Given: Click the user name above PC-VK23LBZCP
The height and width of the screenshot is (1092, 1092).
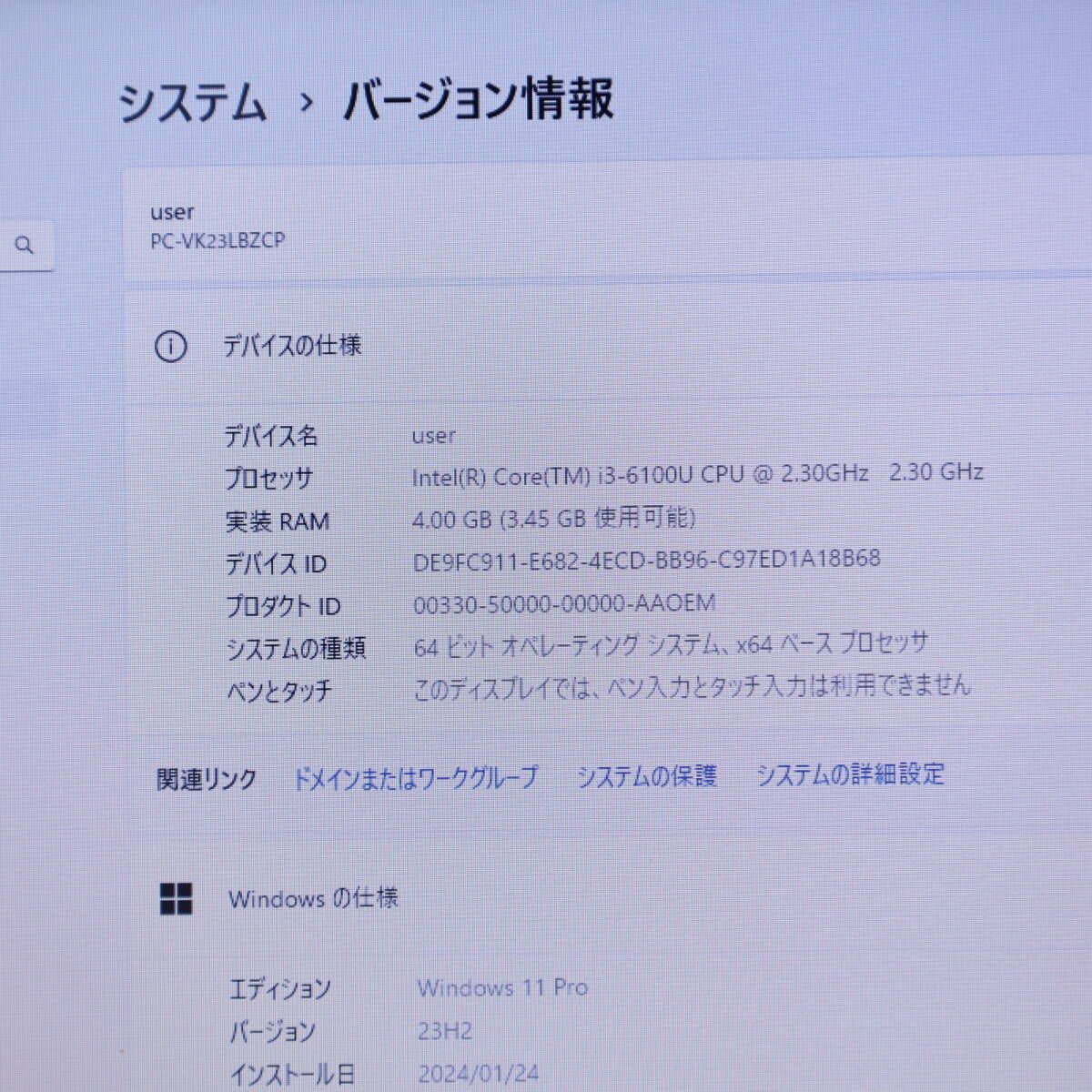Looking at the screenshot, I should (x=172, y=212).
